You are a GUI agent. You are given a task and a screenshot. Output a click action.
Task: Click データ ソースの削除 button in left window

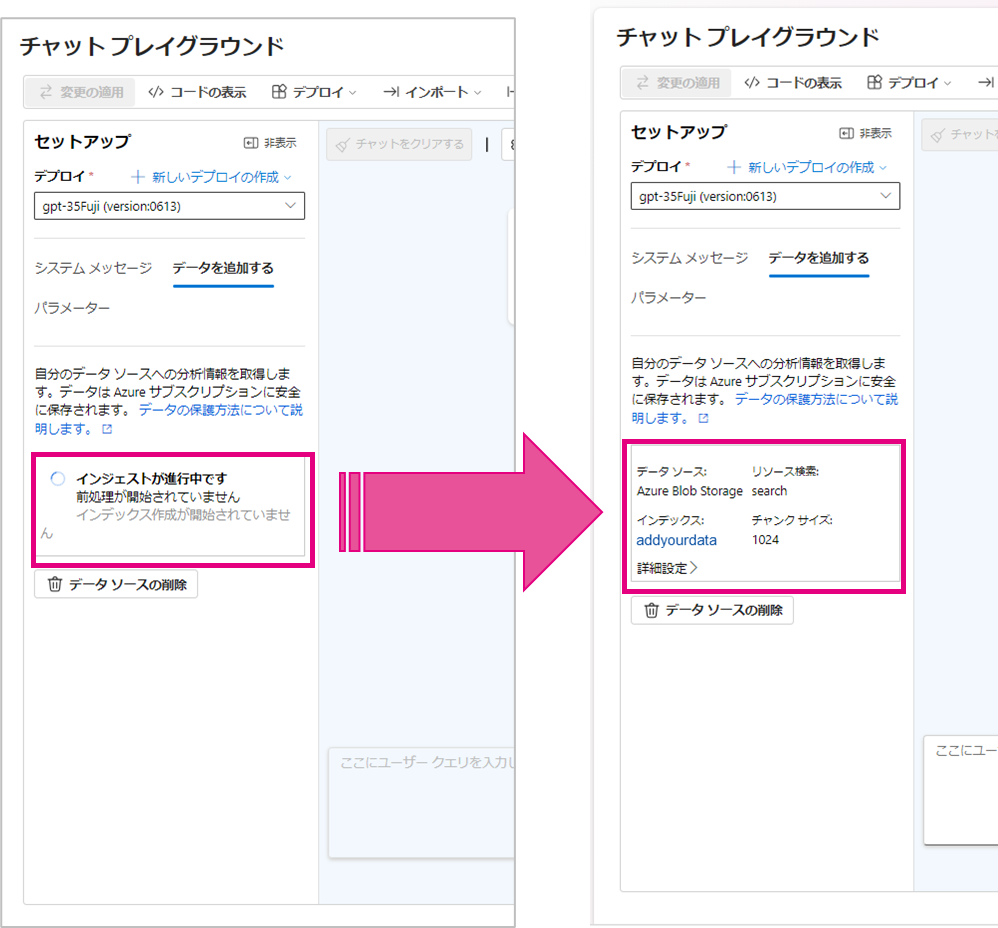tap(116, 584)
